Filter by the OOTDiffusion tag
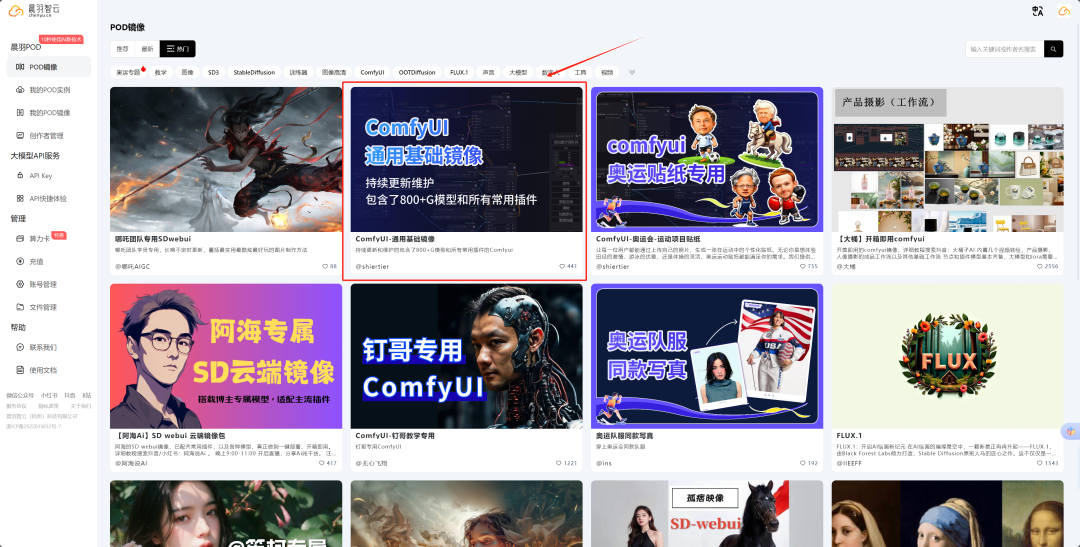 coord(417,72)
